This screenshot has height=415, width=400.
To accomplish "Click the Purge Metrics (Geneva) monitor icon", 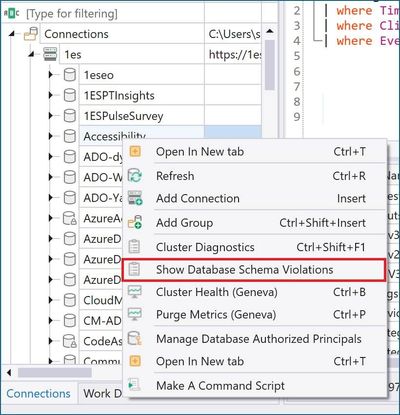I will 135,314.
